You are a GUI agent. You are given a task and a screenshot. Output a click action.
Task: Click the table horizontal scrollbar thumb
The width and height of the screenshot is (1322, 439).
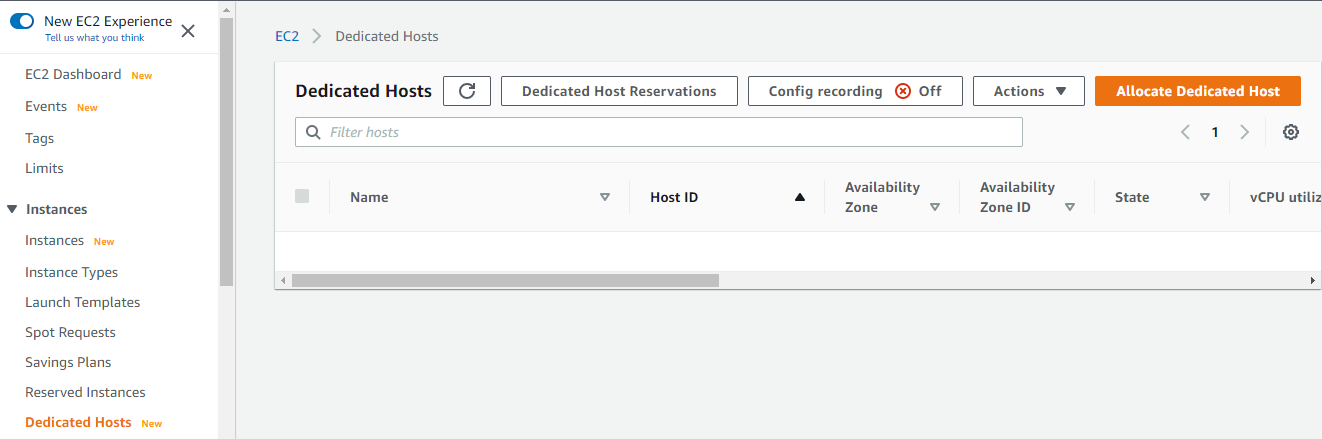[x=505, y=281]
